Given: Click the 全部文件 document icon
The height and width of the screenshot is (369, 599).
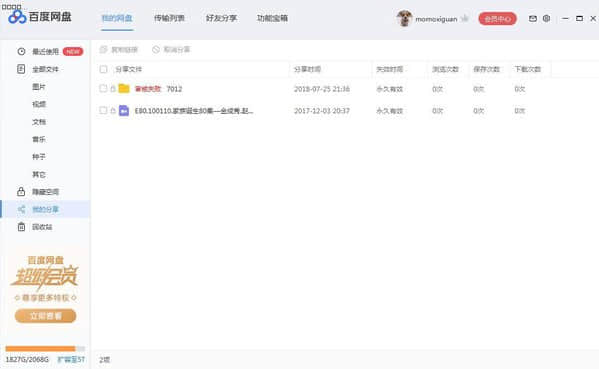Looking at the screenshot, I should pos(21,69).
